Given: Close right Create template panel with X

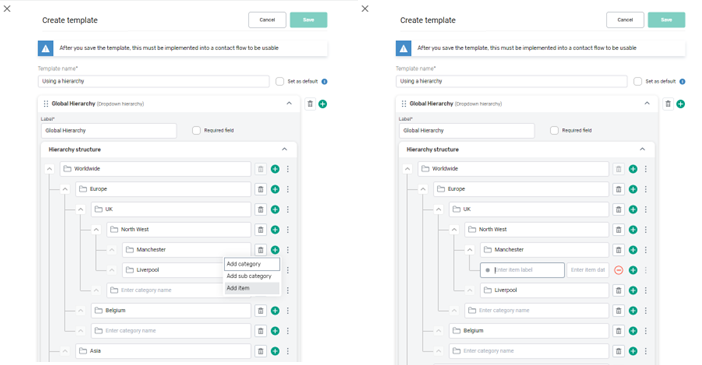Looking at the screenshot, I should tap(365, 9).
